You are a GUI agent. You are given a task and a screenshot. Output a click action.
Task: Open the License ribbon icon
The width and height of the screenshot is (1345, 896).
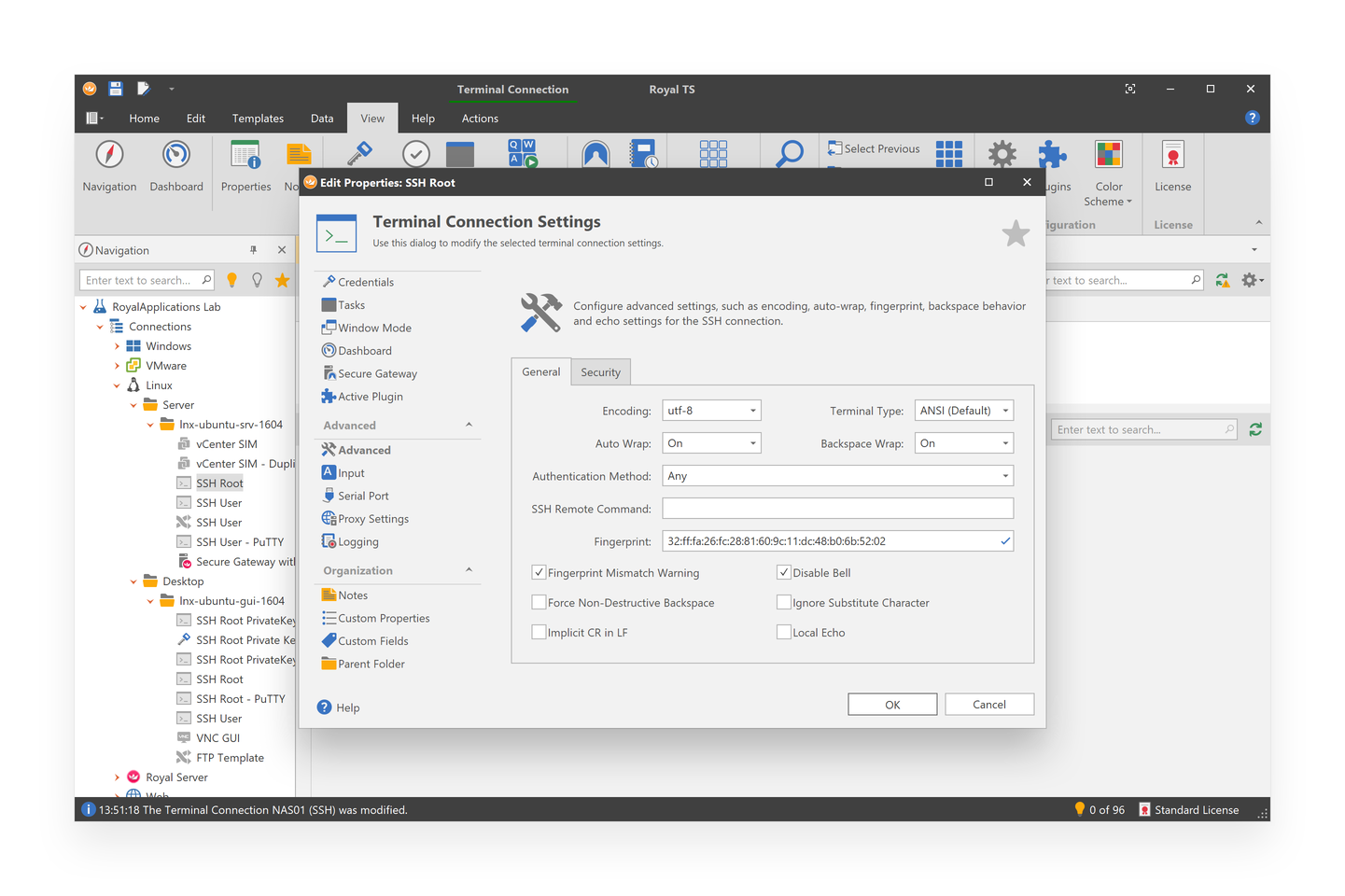1172,155
